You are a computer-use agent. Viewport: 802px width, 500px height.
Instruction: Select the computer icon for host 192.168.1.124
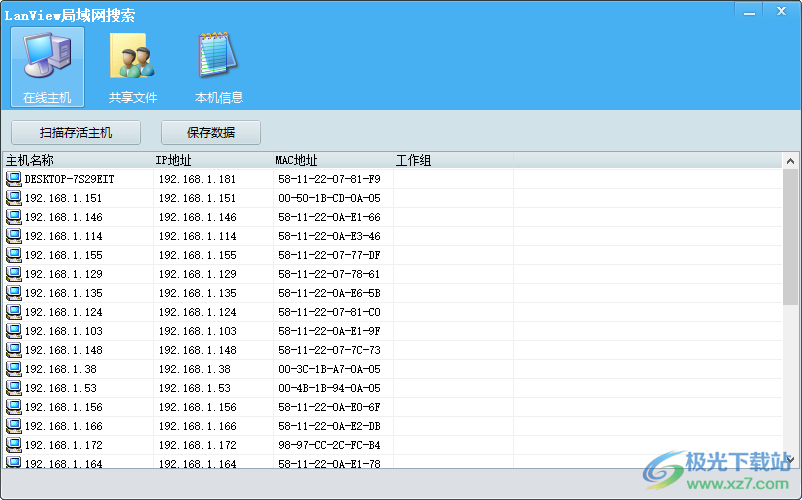13,312
